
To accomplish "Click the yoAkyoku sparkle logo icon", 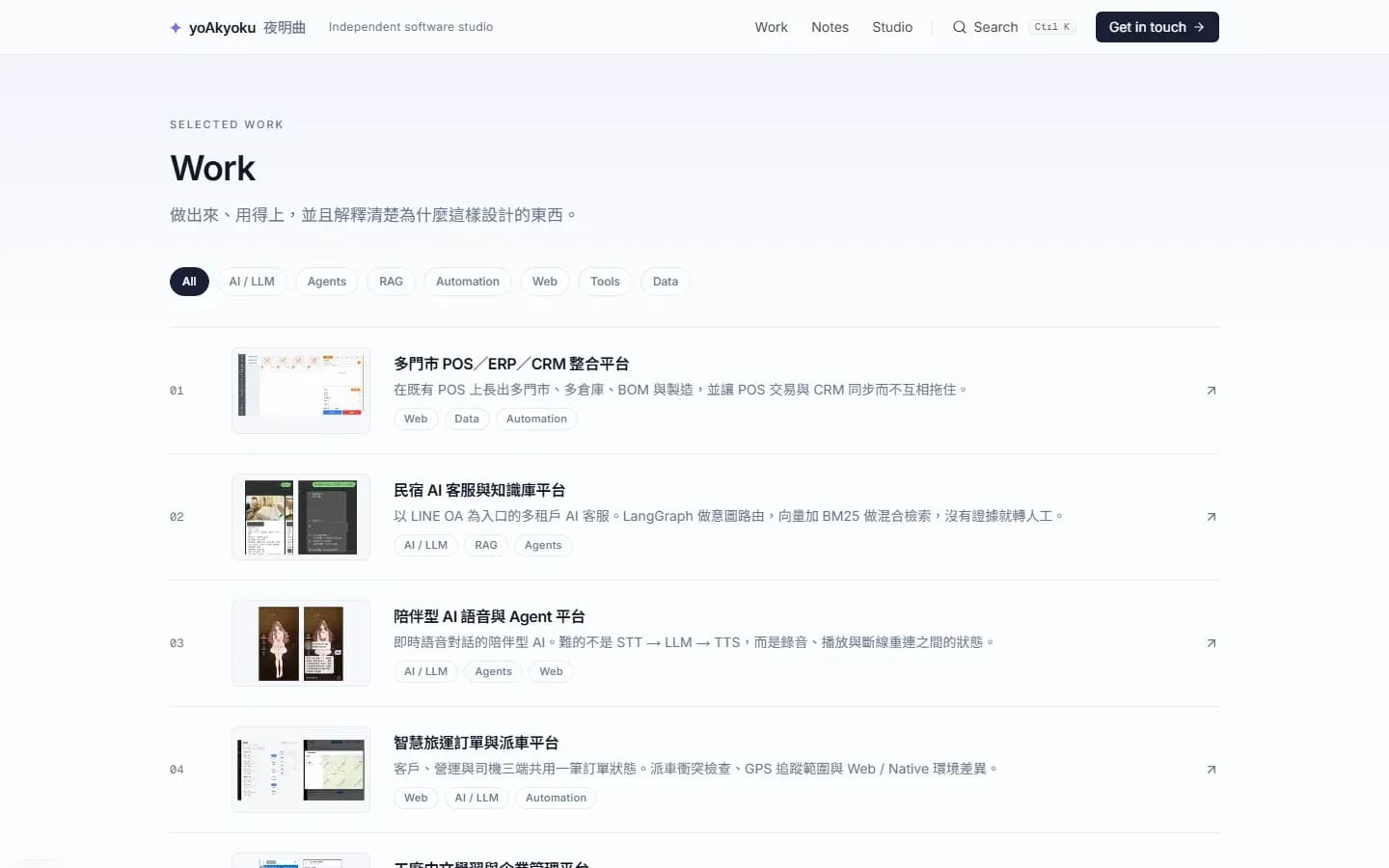I will pos(176,28).
